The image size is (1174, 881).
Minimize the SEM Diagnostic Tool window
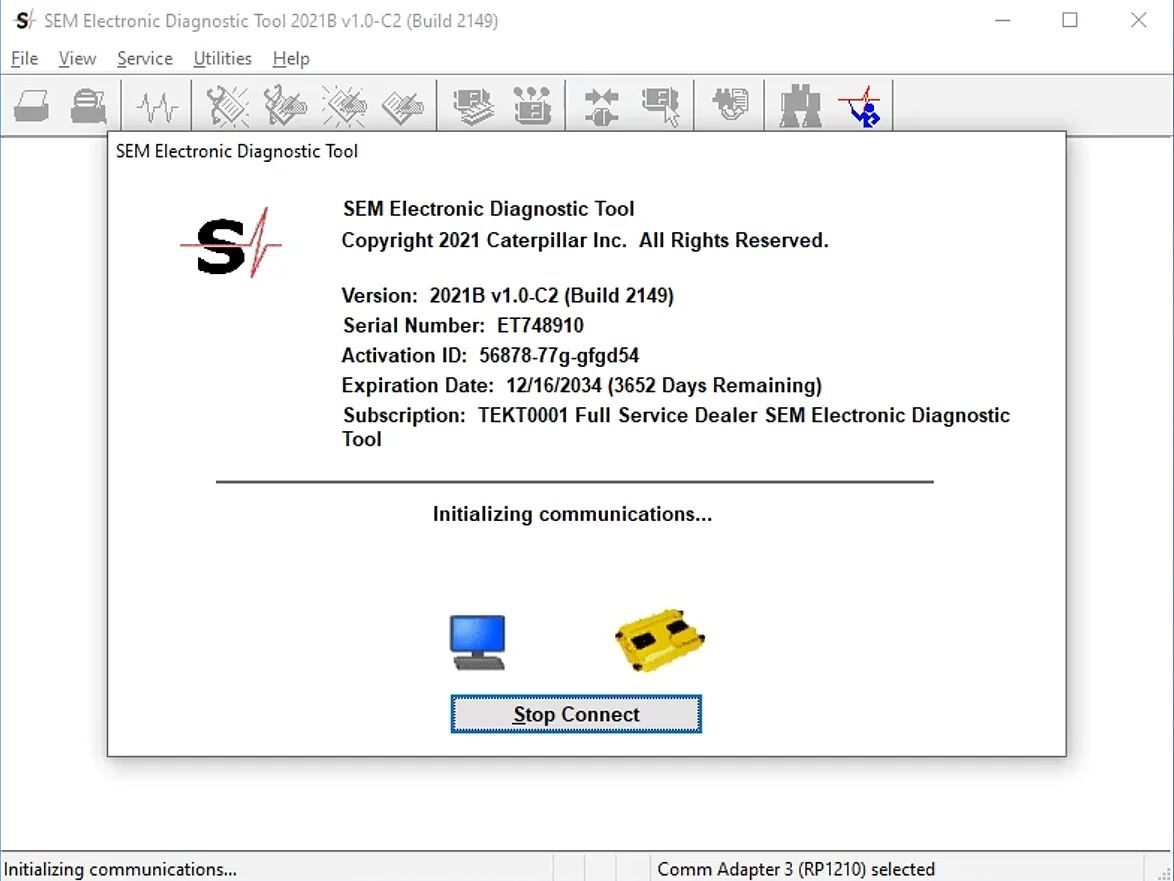click(x=1003, y=20)
